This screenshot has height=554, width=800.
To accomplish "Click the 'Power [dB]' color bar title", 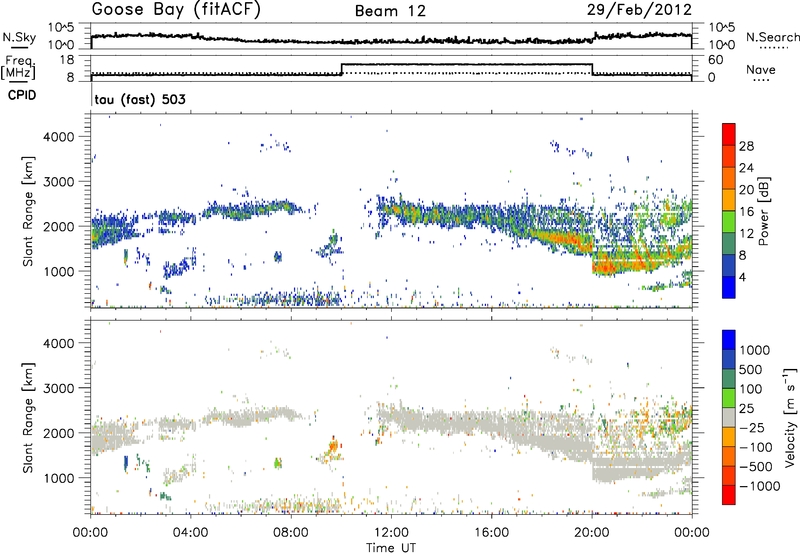I will [763, 211].
